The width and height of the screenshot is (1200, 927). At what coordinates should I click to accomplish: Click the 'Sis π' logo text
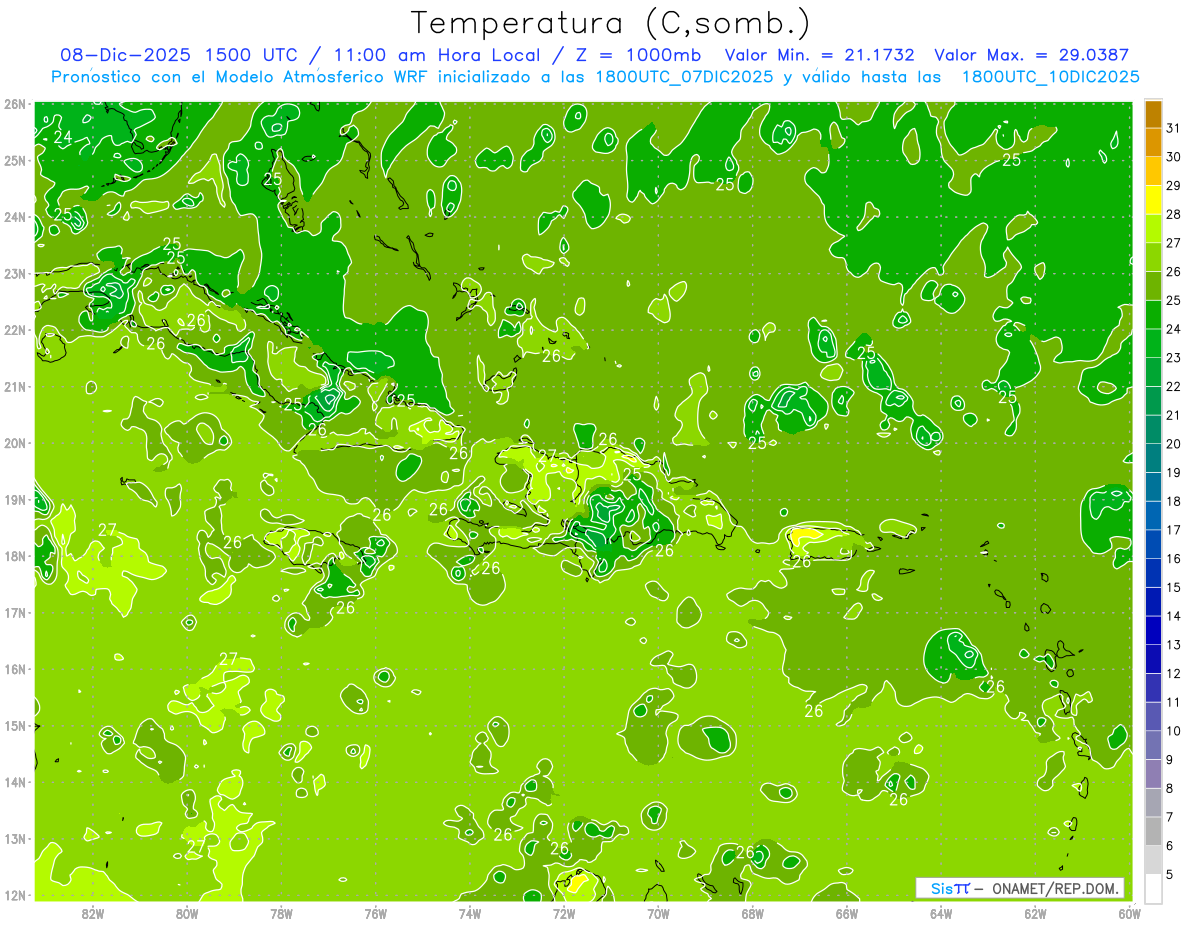tap(949, 888)
